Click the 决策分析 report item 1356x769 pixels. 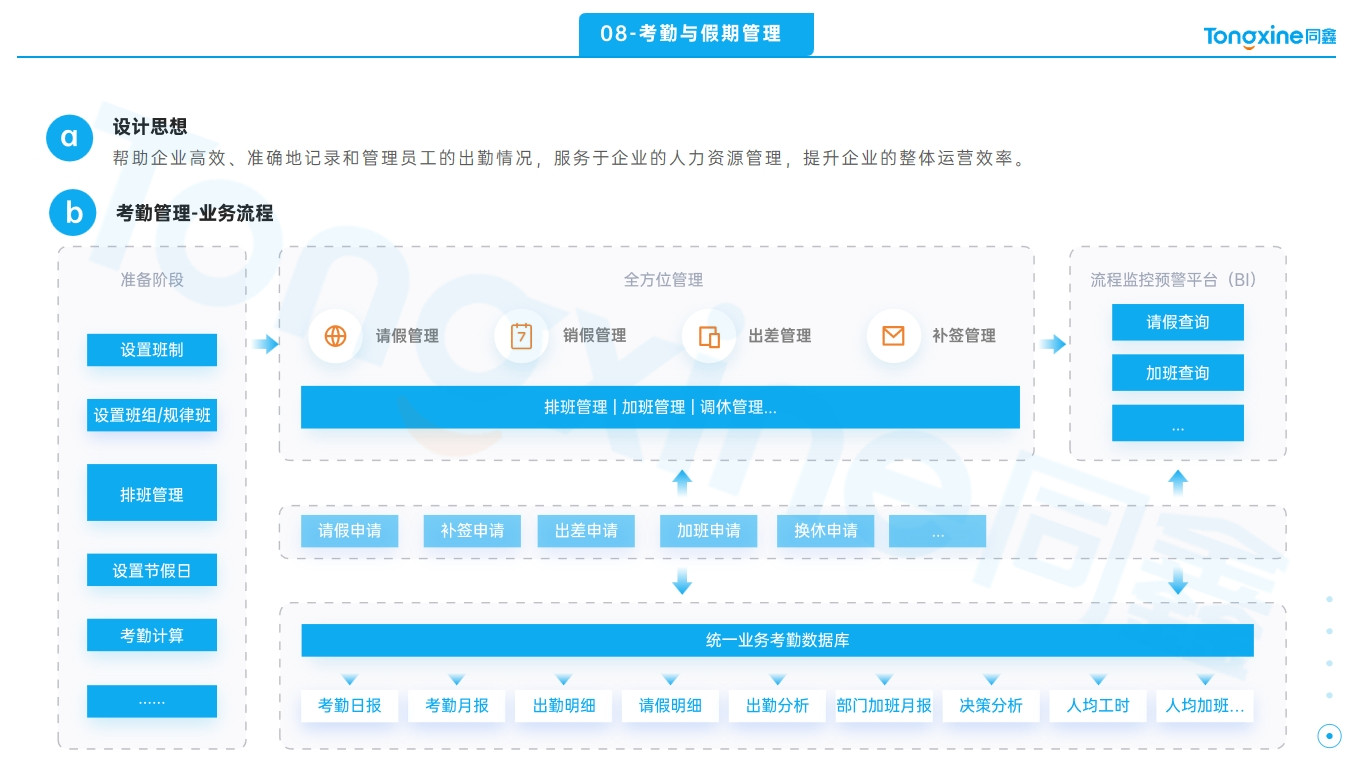click(990, 705)
